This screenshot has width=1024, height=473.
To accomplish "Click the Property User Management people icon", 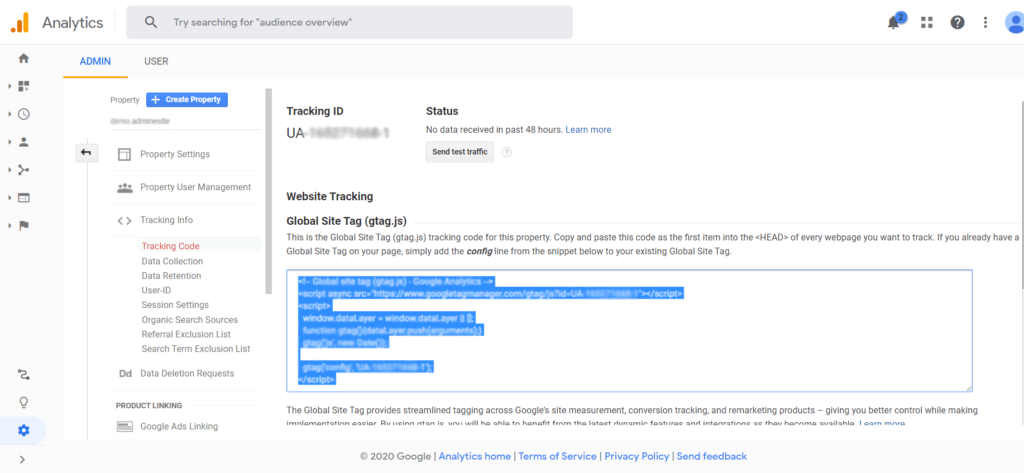I will (124, 188).
